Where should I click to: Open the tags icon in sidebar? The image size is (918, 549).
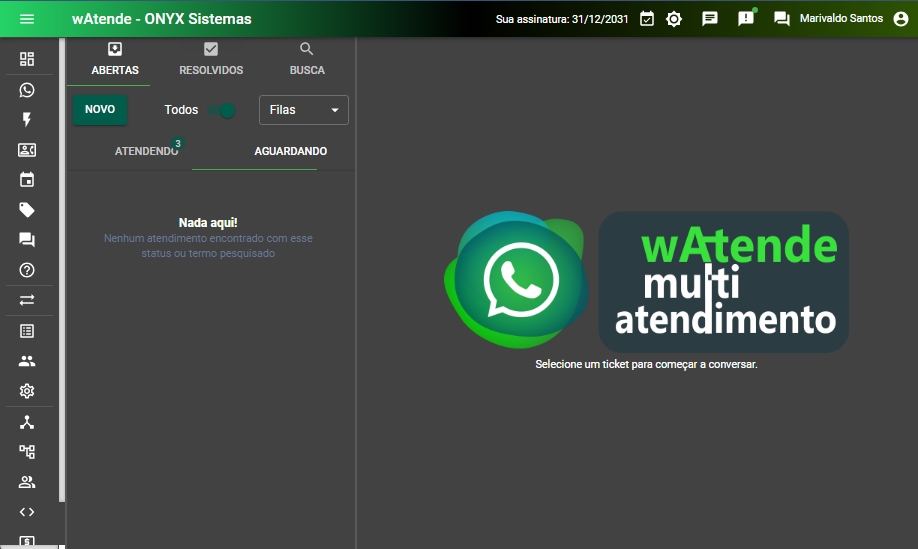pos(27,210)
